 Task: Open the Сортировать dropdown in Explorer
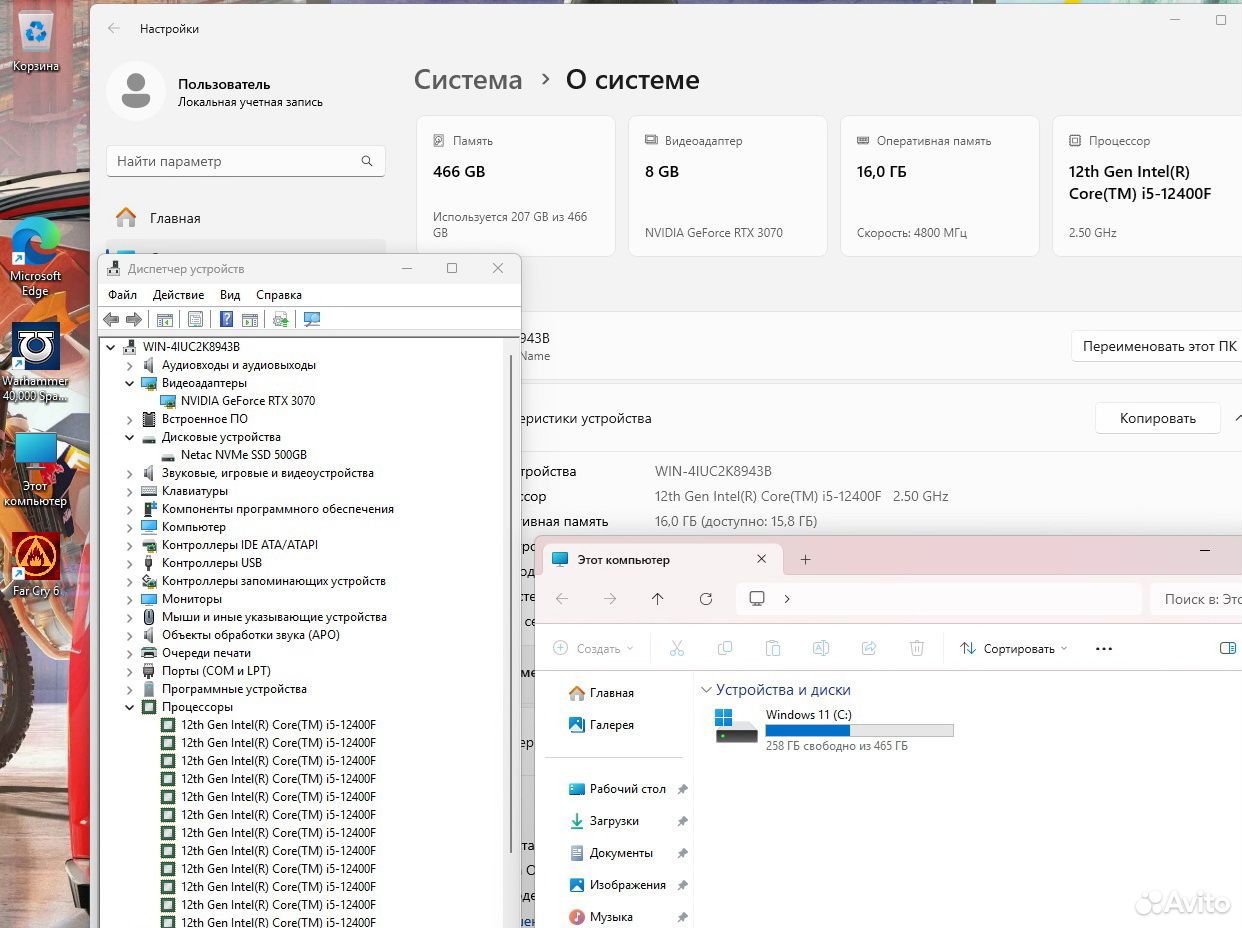click(x=1014, y=648)
